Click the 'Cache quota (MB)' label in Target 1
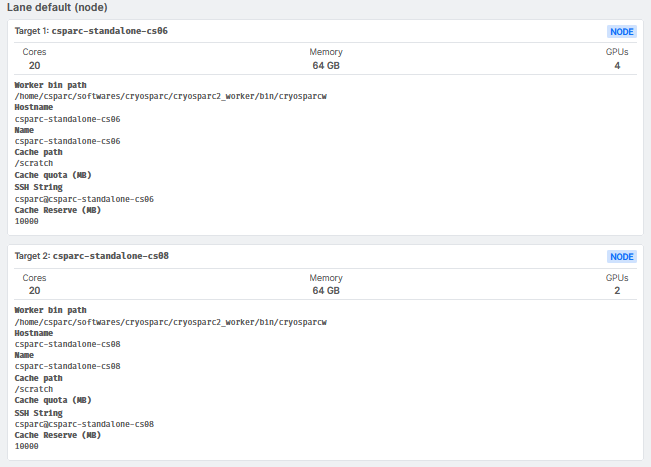651x467 pixels. [x=53, y=175]
